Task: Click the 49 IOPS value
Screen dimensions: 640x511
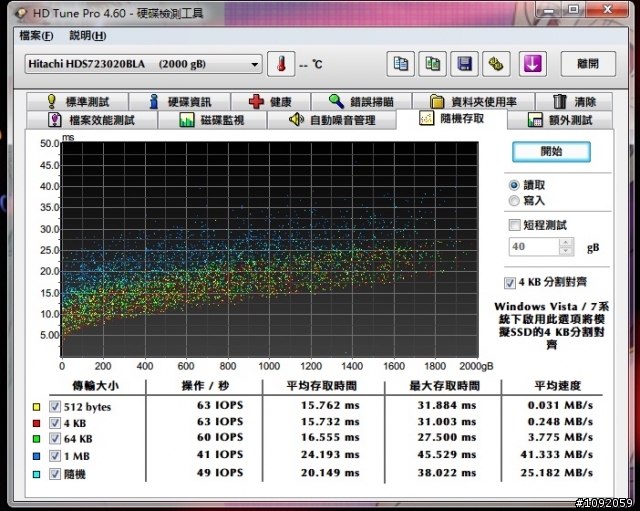Action: click(220, 473)
